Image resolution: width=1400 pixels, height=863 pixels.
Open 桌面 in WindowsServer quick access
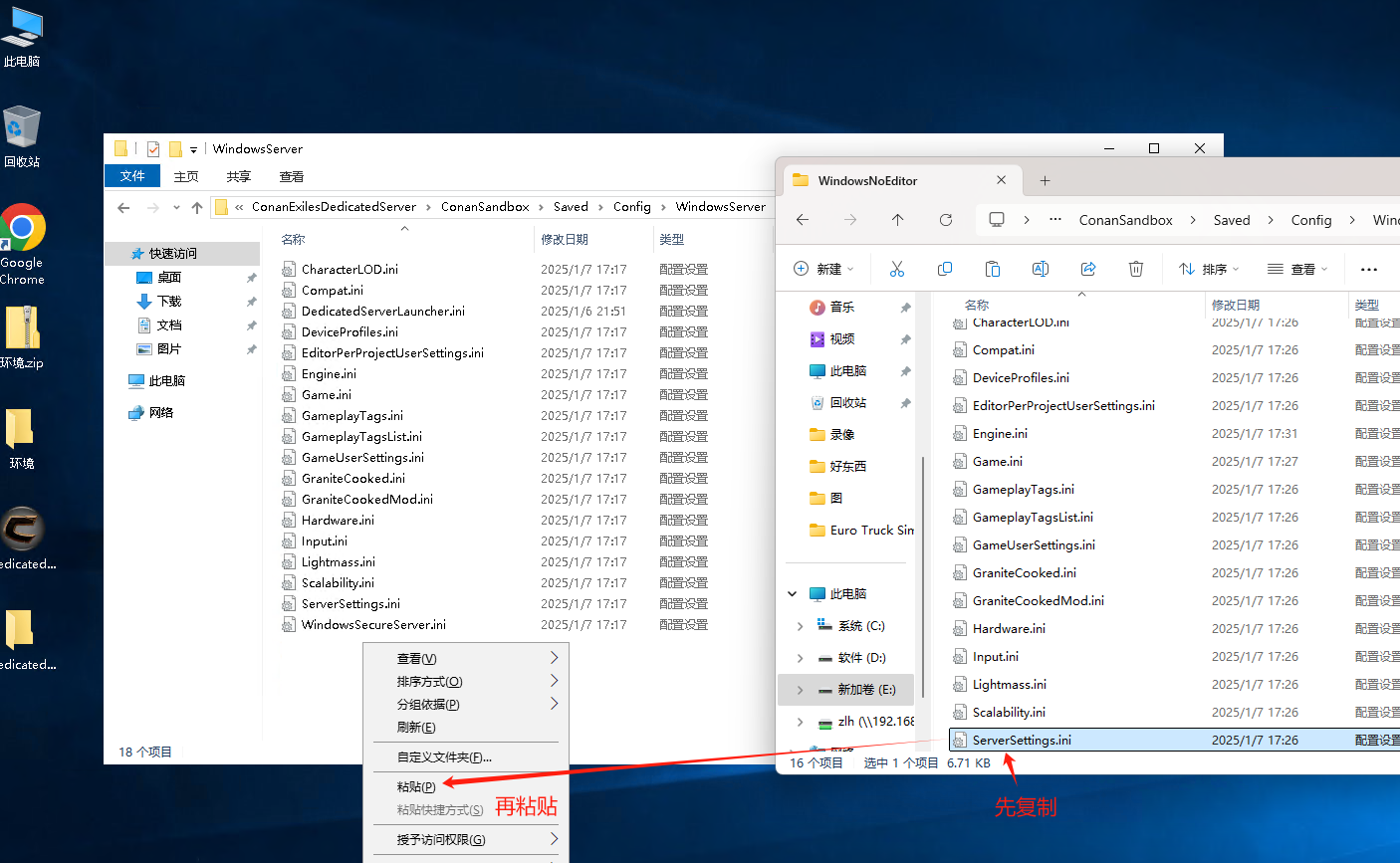[x=169, y=278]
